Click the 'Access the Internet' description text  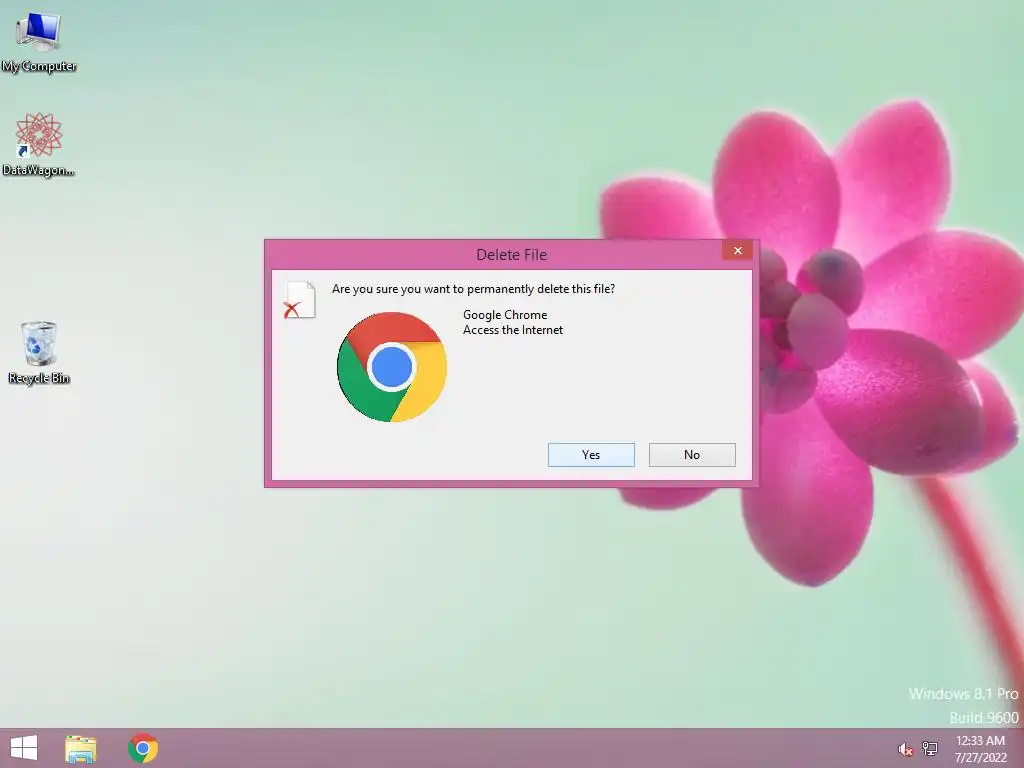[513, 330]
